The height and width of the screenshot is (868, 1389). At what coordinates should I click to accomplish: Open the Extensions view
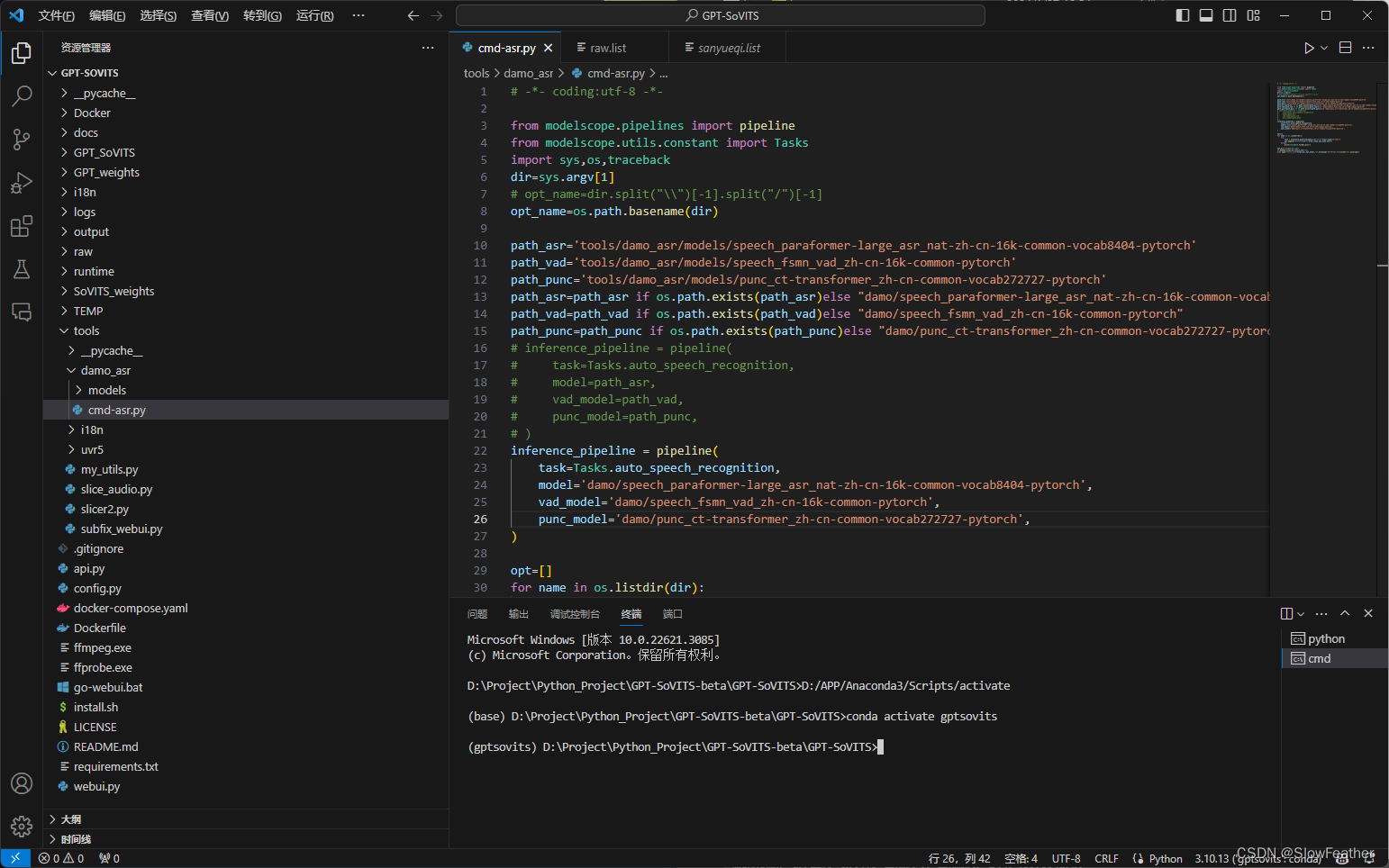[x=22, y=226]
